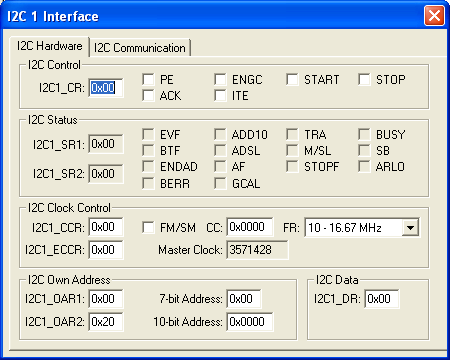Enable the START checkbox

(292, 80)
